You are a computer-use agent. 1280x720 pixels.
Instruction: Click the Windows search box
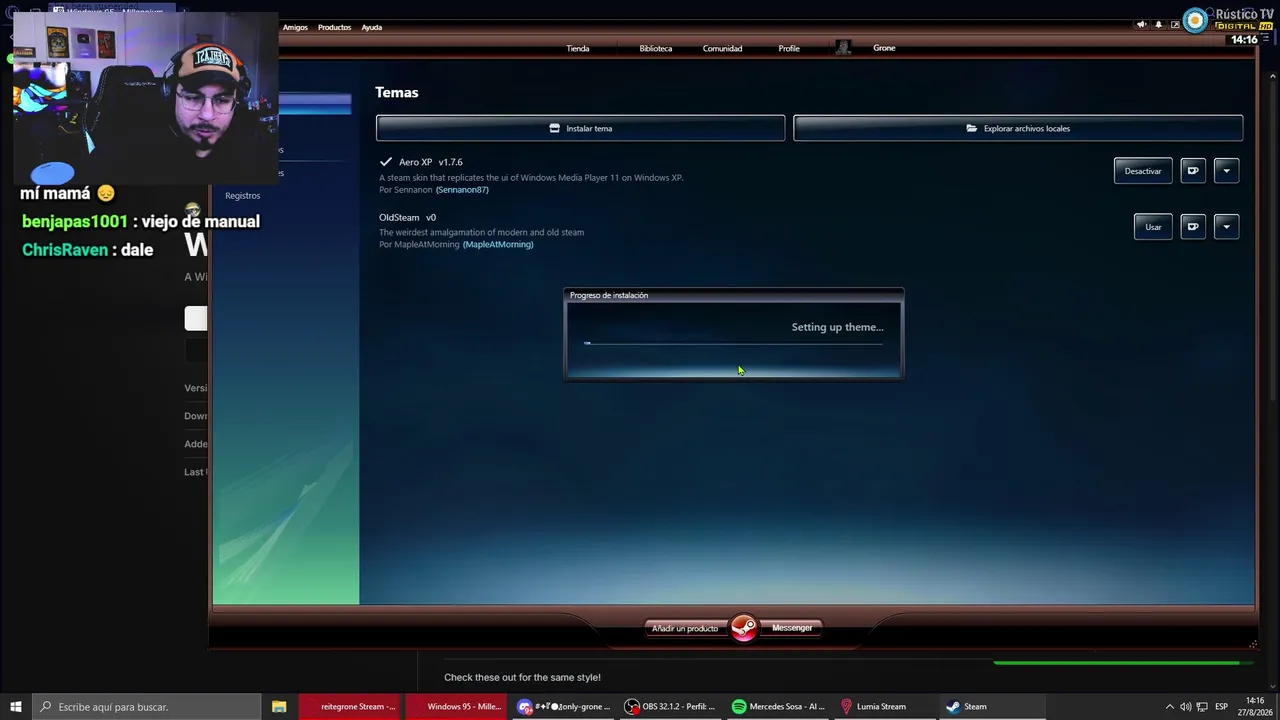[x=145, y=706]
